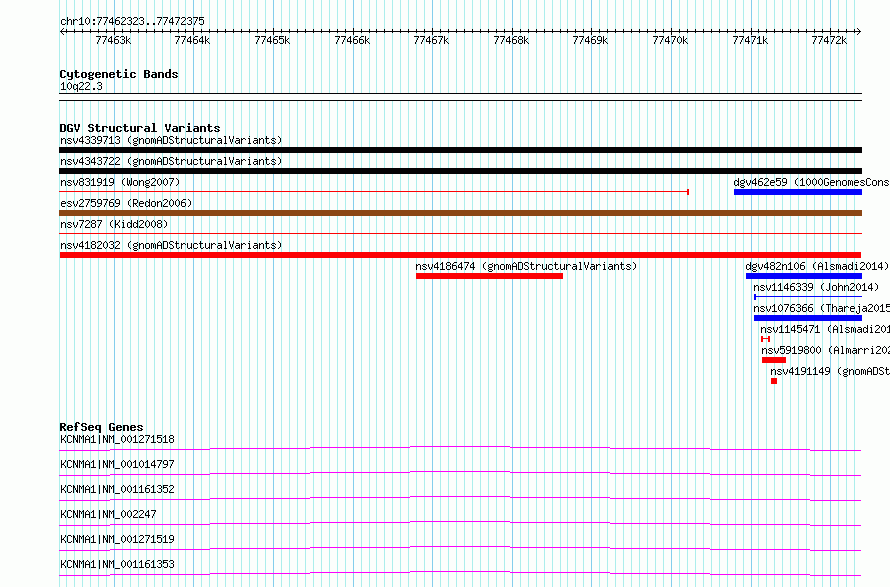Open the nsv1146339 (John2014) label
Viewport: 890px width, 587px height.
(816, 287)
